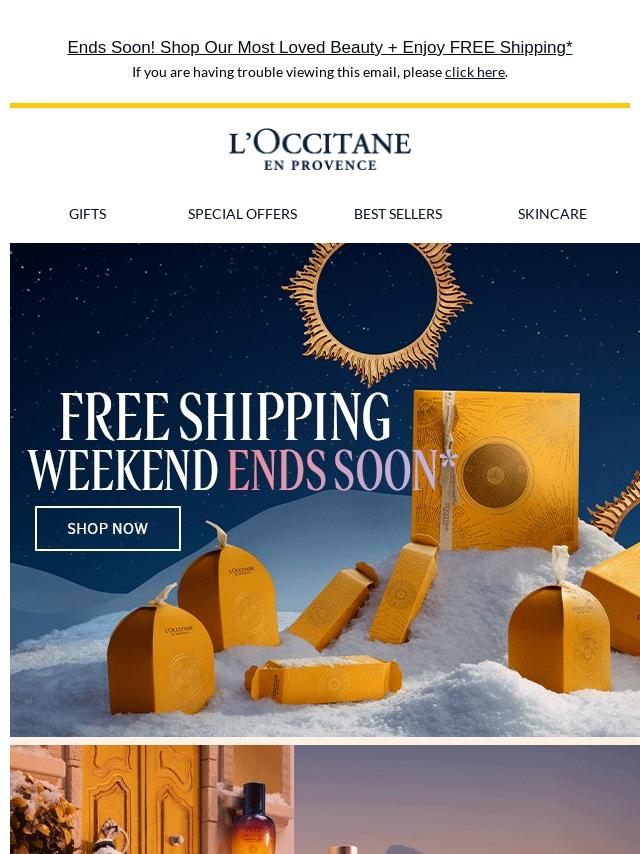
Task: Click the amber serum bottle image
Action: 253,818
